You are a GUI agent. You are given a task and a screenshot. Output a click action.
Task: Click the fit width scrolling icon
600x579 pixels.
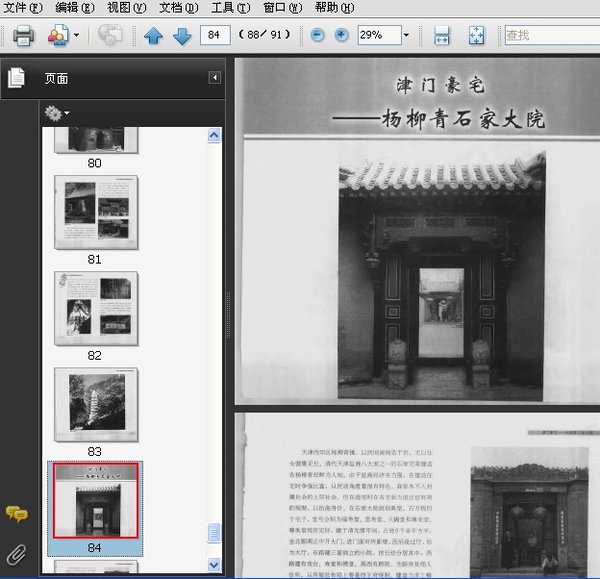[x=442, y=36]
